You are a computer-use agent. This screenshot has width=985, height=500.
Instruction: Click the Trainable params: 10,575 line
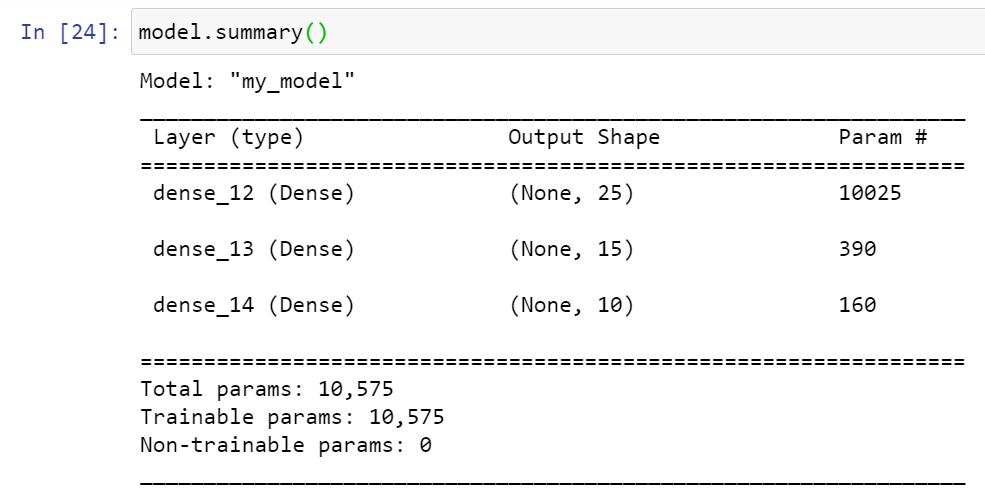(x=292, y=417)
